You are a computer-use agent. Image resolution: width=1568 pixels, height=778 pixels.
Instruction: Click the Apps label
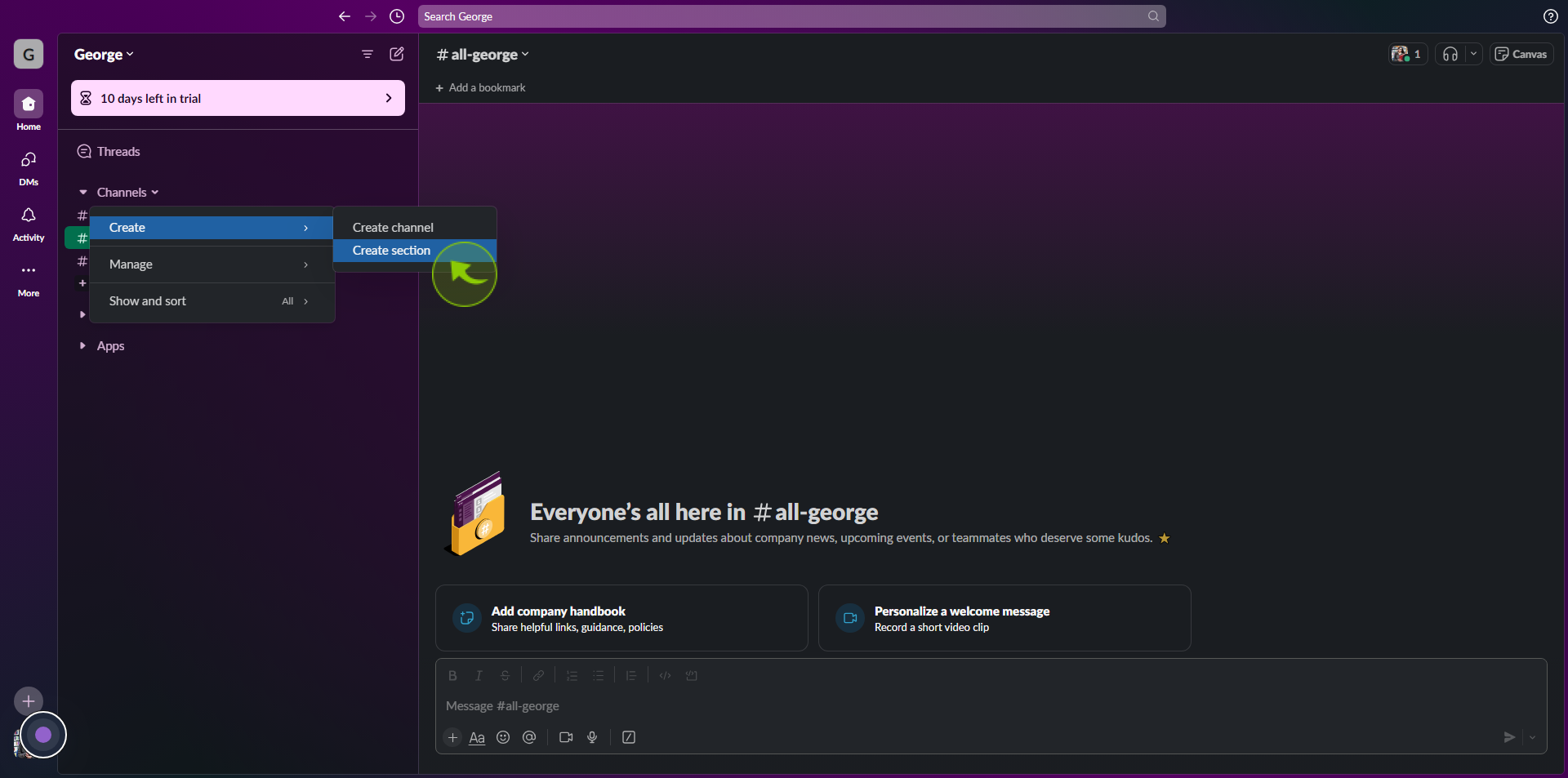pos(111,346)
